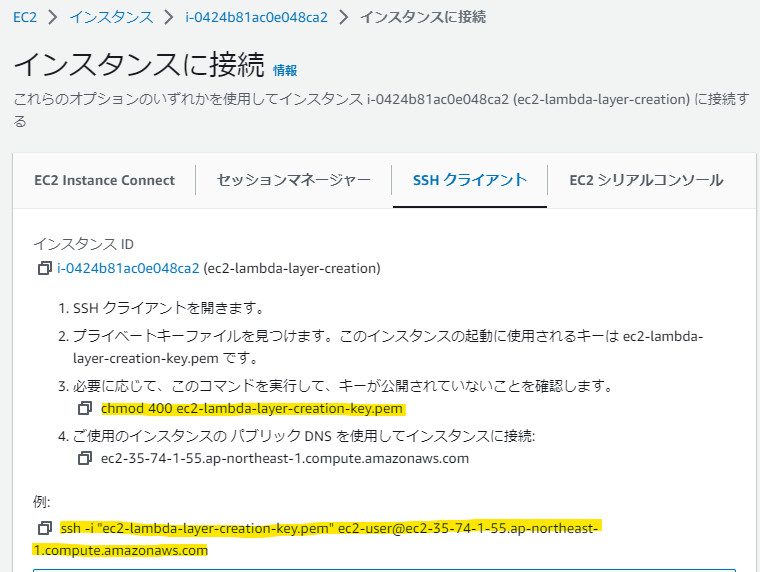Copy the chmod 400 command

(x=85, y=408)
